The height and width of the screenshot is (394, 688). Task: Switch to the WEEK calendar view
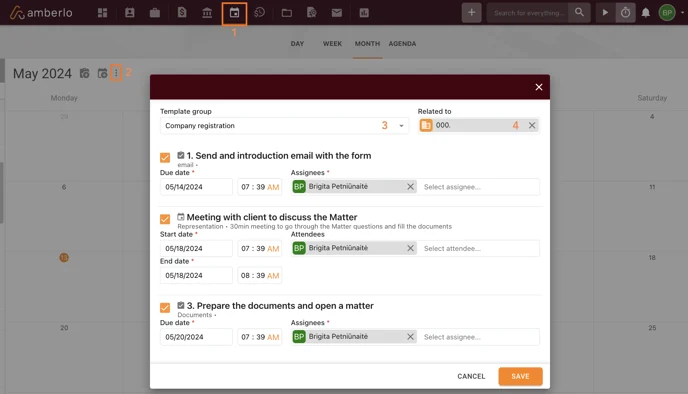[332, 44]
